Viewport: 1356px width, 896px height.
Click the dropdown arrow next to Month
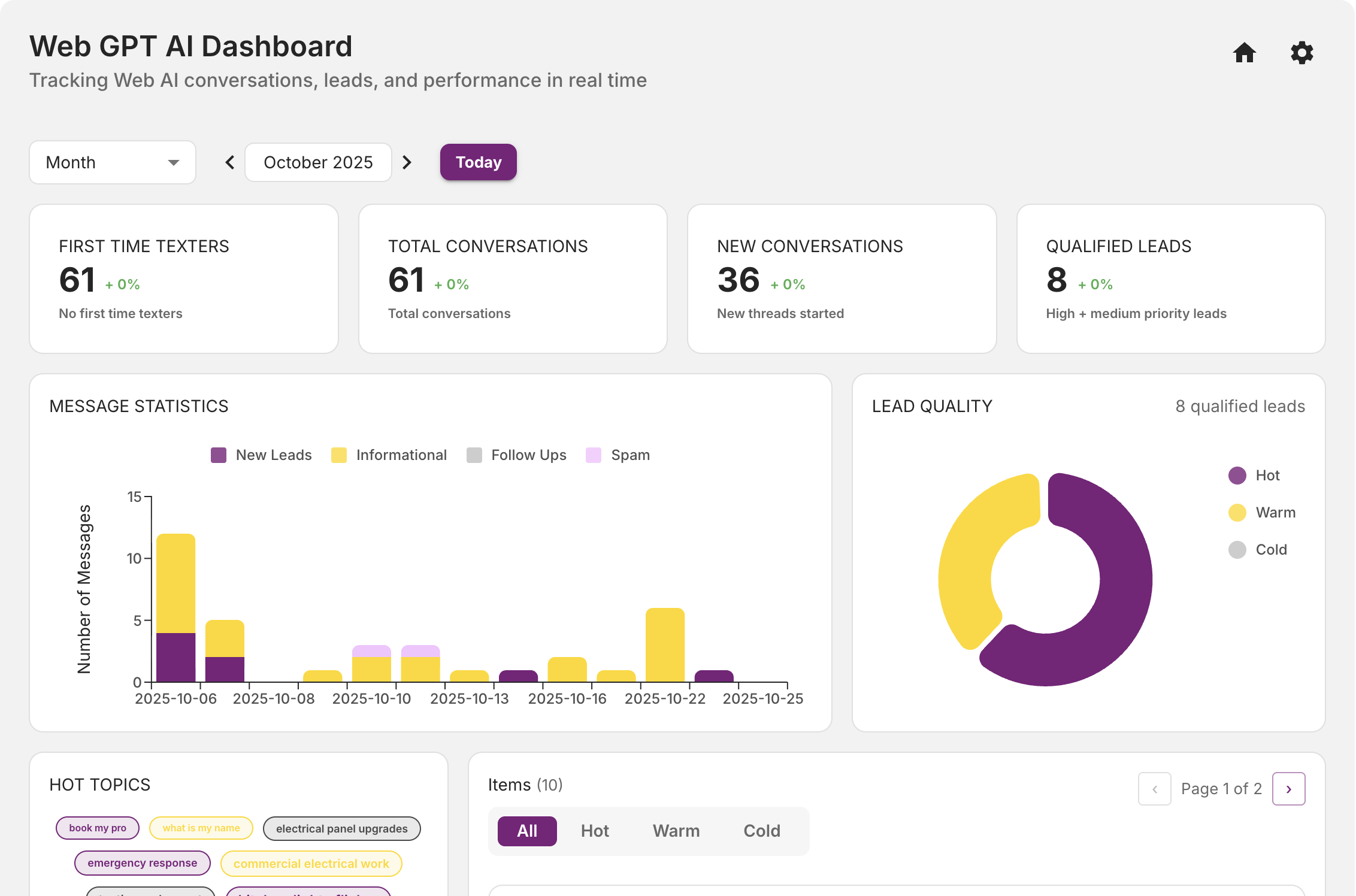(x=174, y=162)
